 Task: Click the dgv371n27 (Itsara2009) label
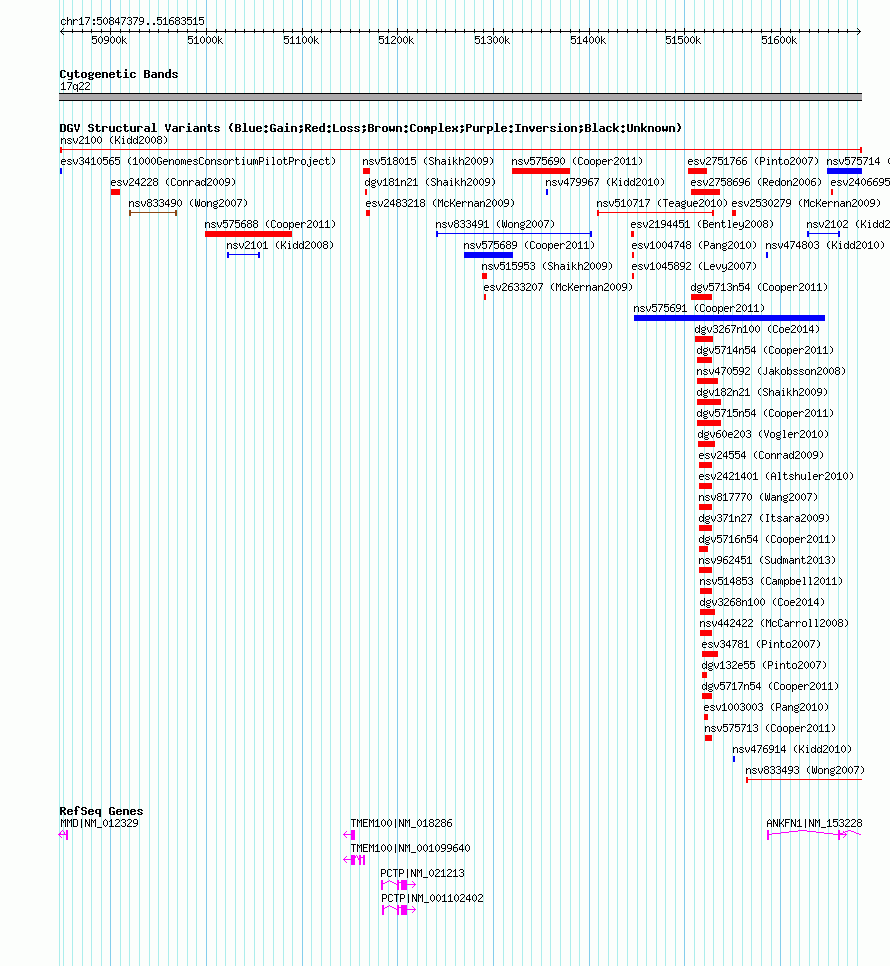click(x=764, y=518)
